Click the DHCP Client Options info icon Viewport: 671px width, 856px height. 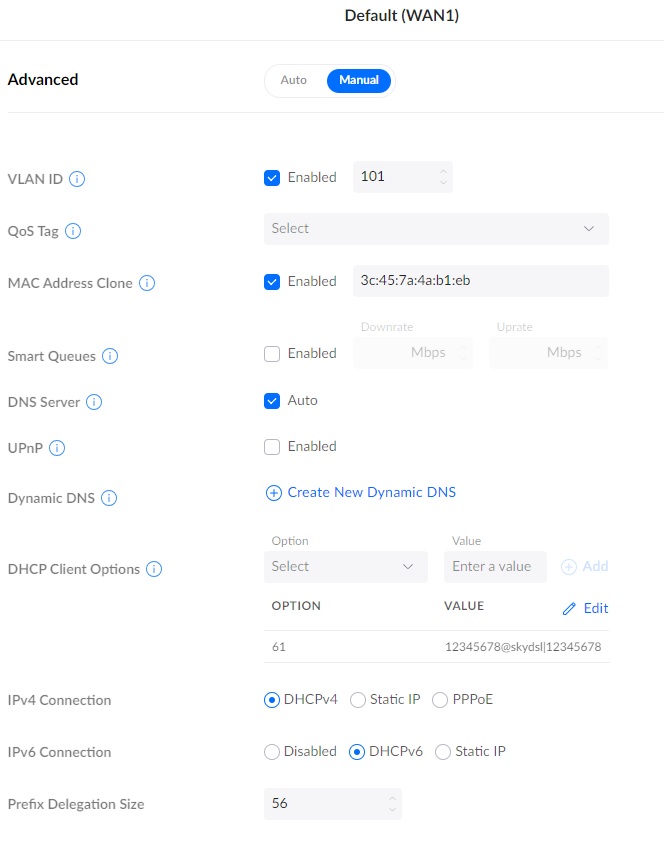(153, 569)
